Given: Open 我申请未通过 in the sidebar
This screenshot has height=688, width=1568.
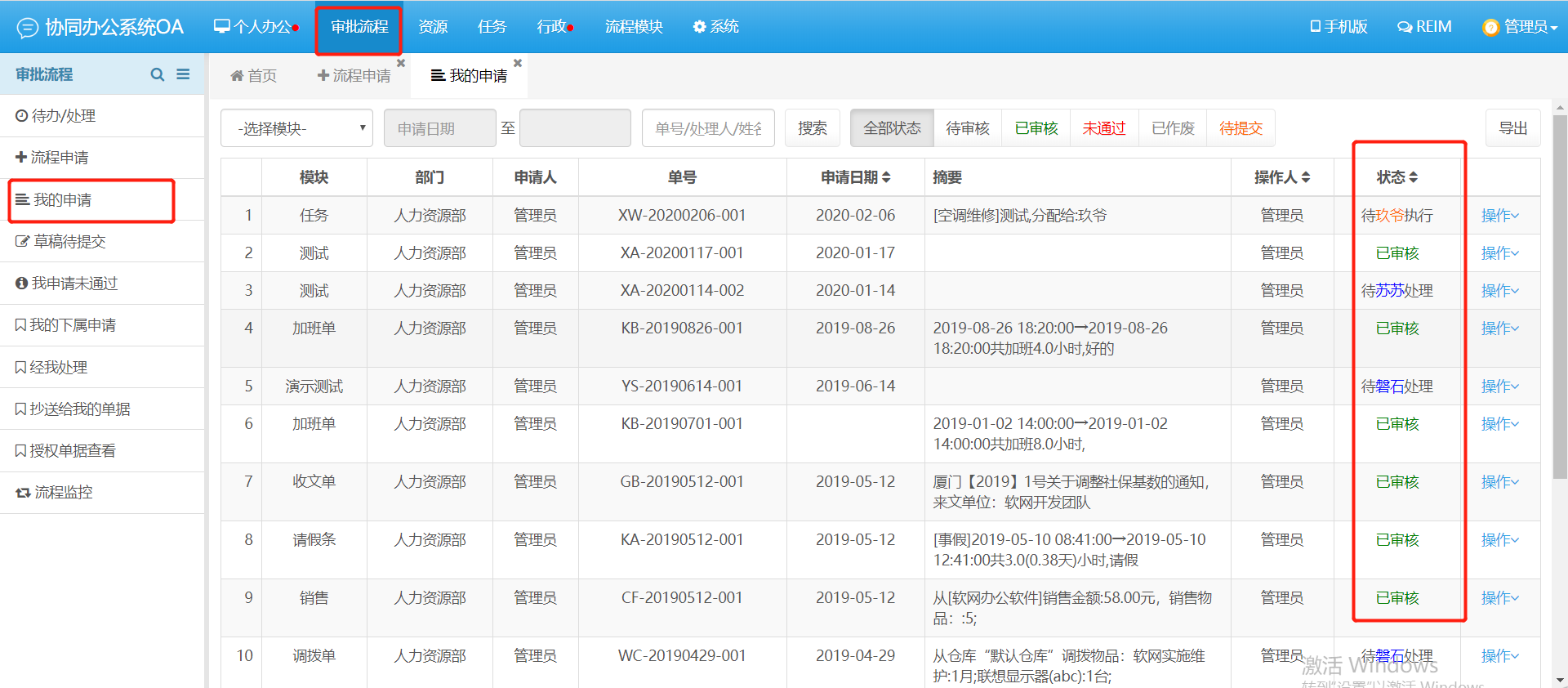Looking at the screenshot, I should tap(102, 284).
